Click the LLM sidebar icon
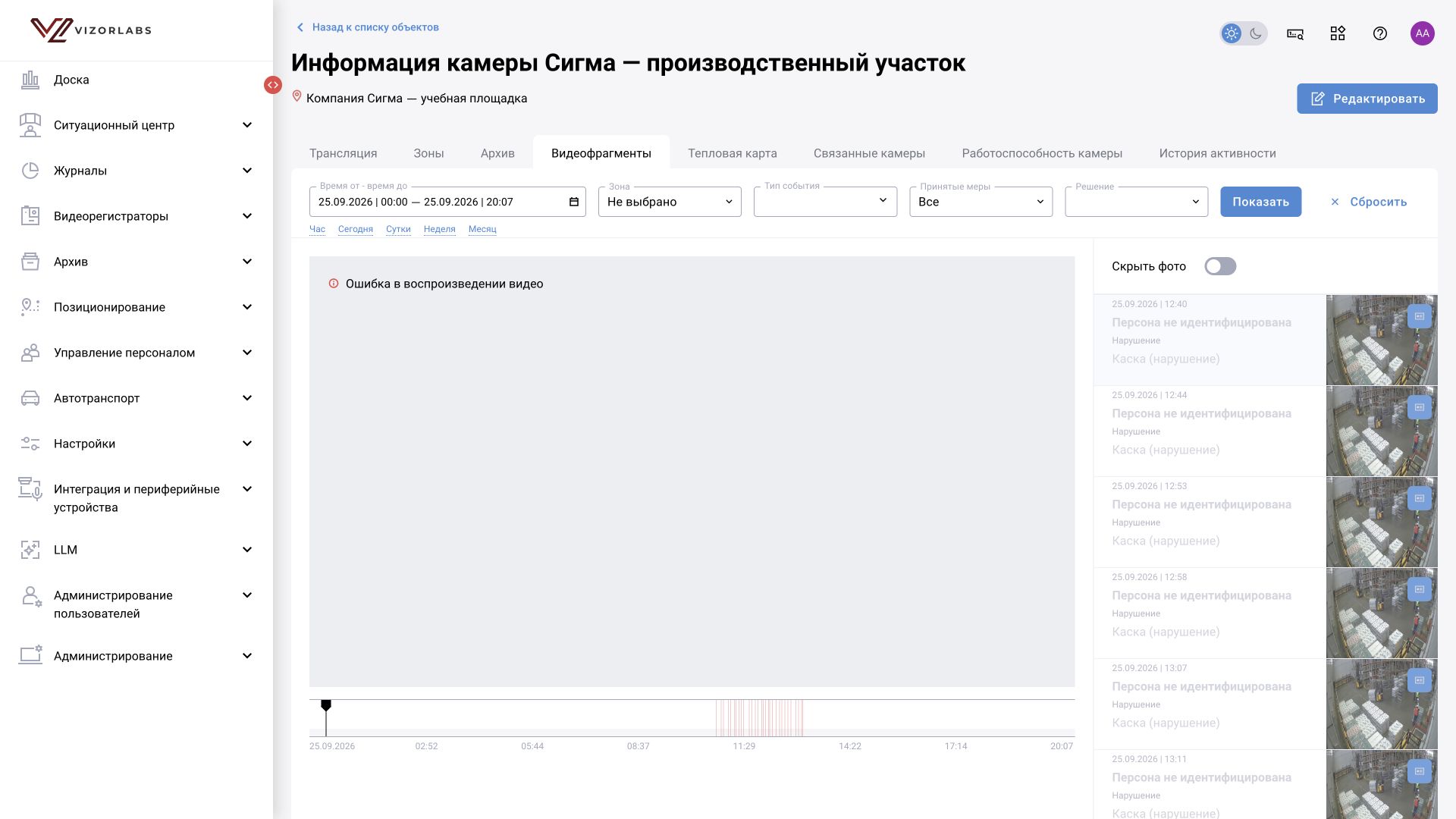This screenshot has height=819, width=1456. point(30,550)
